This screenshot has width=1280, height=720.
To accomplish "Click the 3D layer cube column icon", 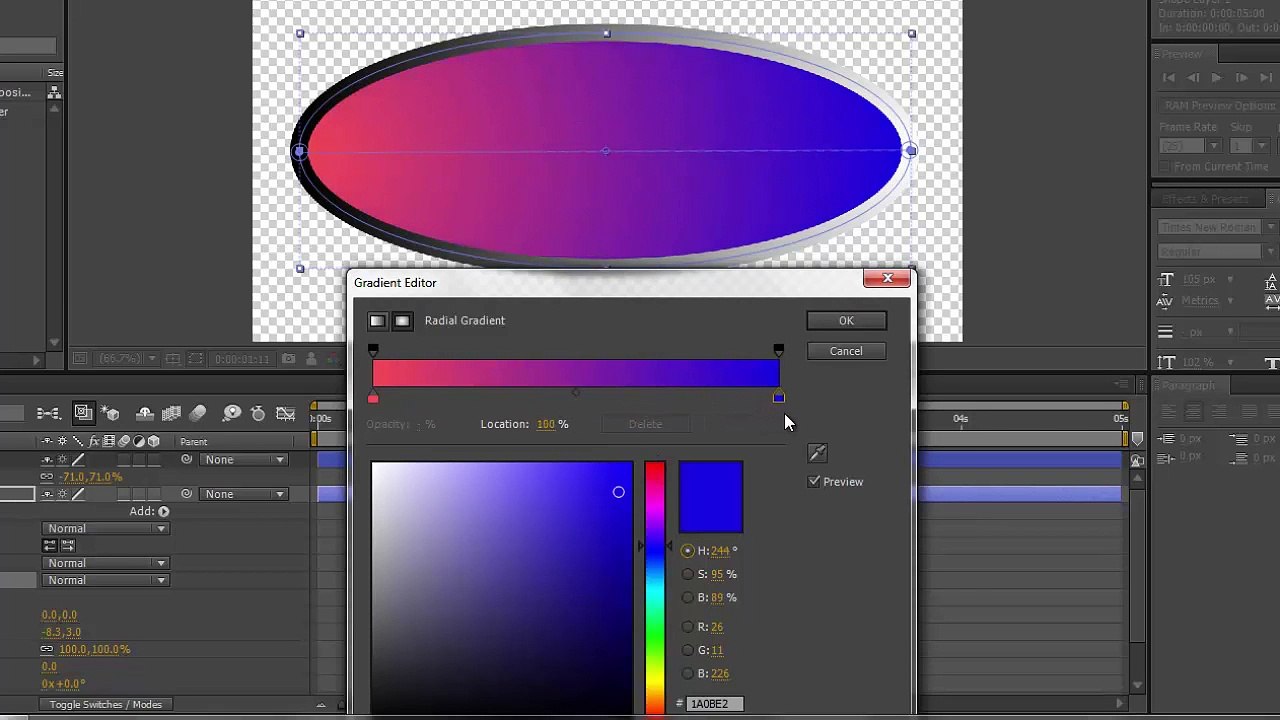I will pos(154,441).
